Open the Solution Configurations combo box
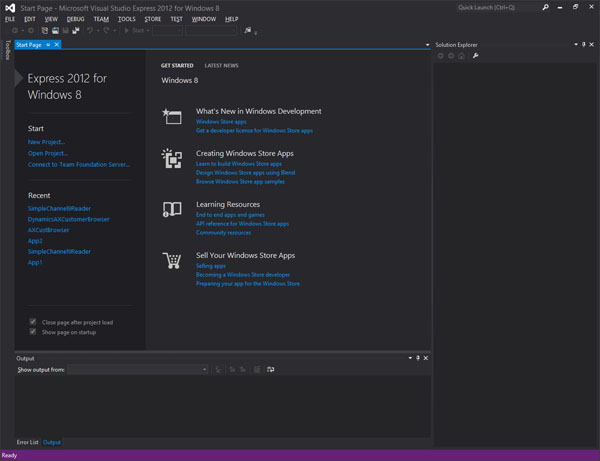 pos(167,31)
